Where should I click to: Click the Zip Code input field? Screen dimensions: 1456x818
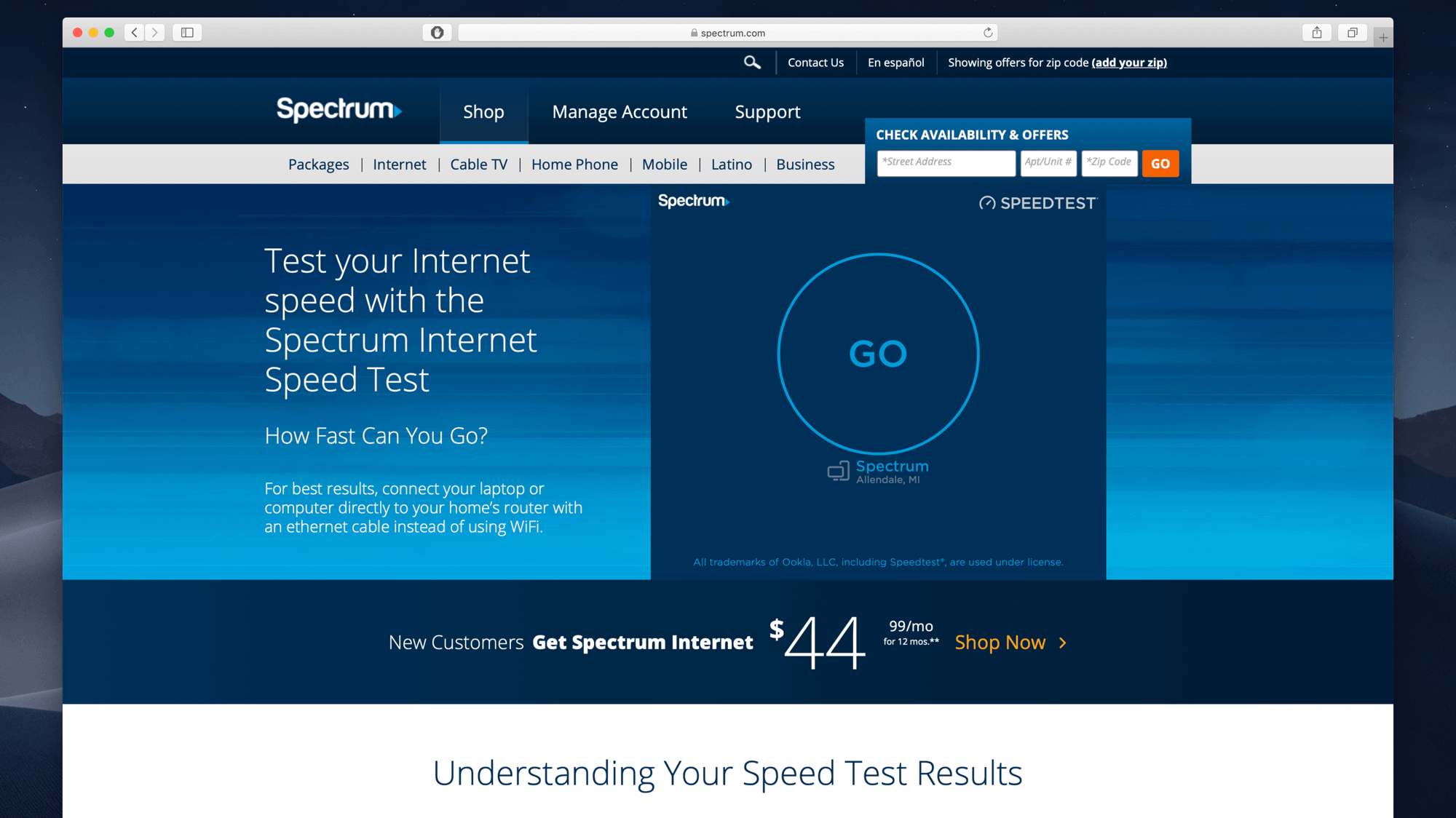[1110, 162]
